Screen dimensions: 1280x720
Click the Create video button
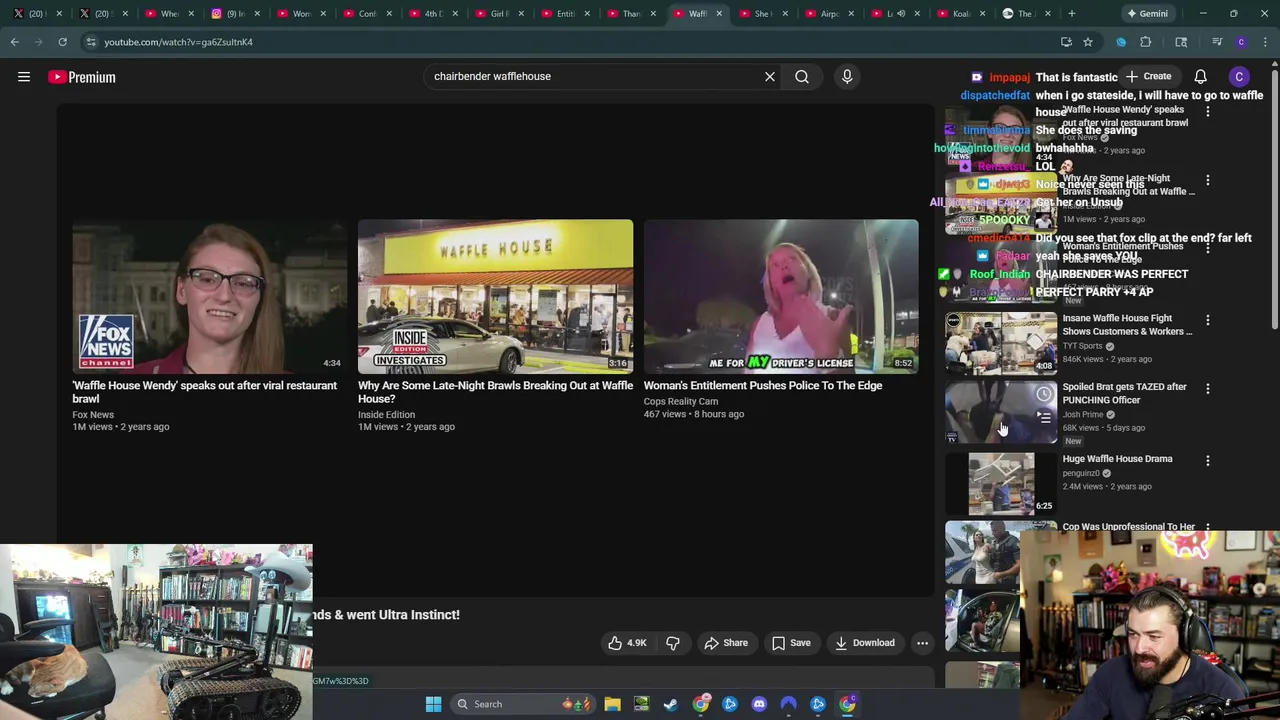click(1148, 77)
